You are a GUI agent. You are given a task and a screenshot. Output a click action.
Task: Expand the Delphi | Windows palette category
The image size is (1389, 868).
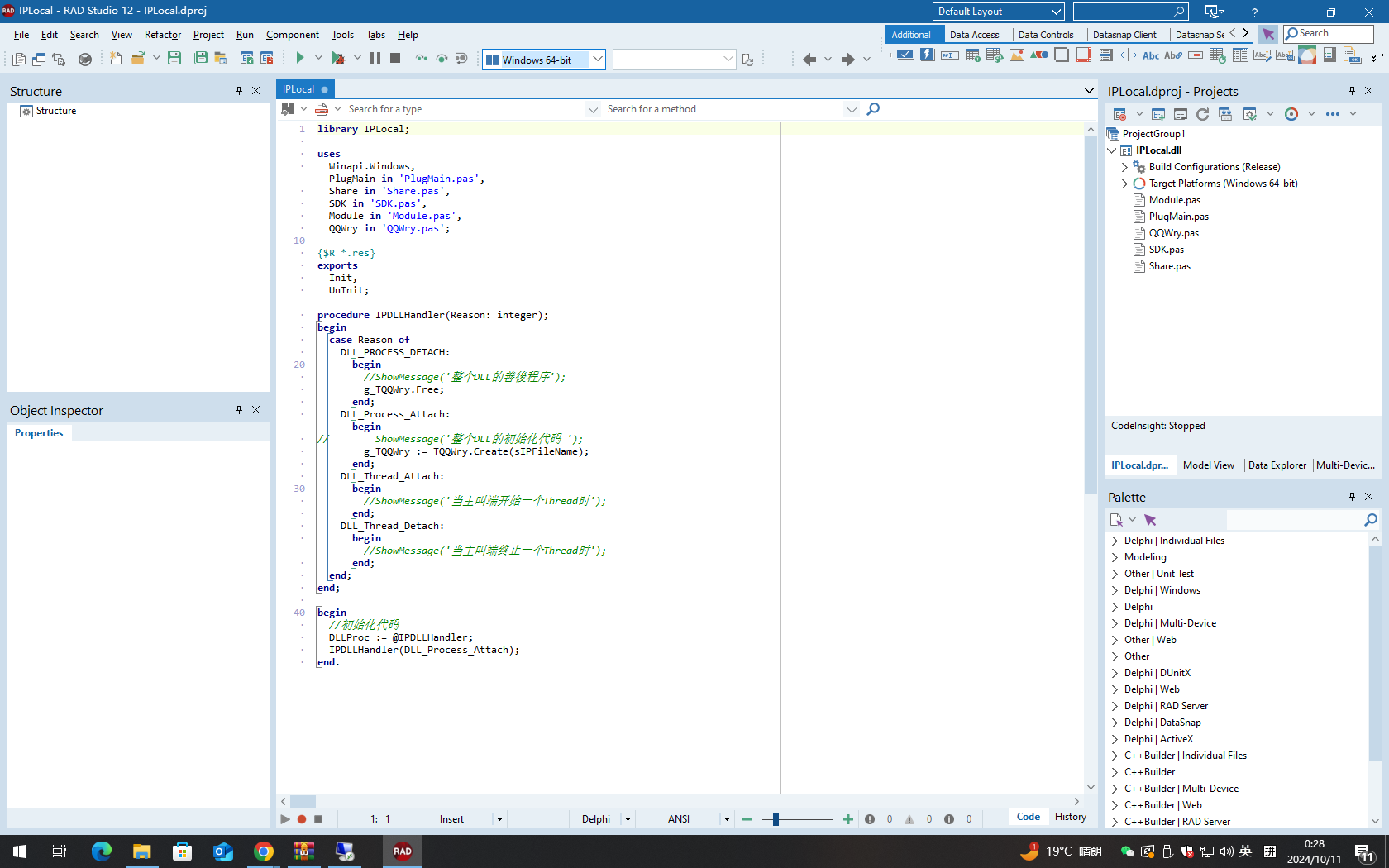(1115, 590)
